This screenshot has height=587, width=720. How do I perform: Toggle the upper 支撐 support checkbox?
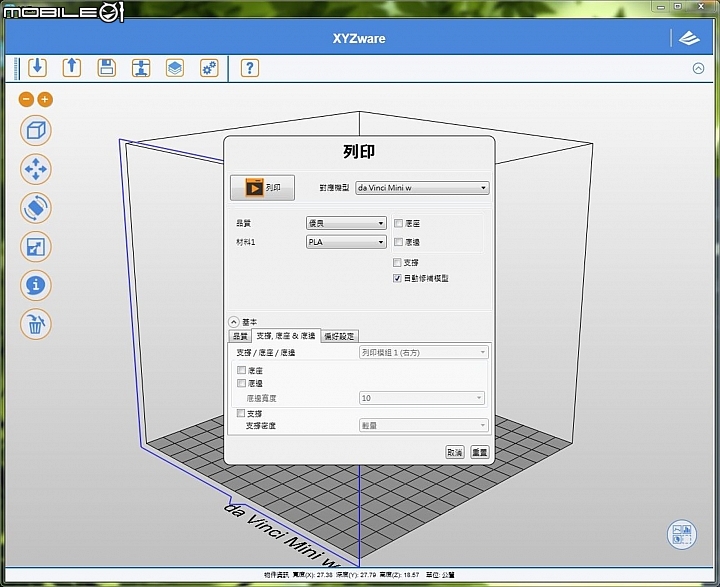click(397, 262)
